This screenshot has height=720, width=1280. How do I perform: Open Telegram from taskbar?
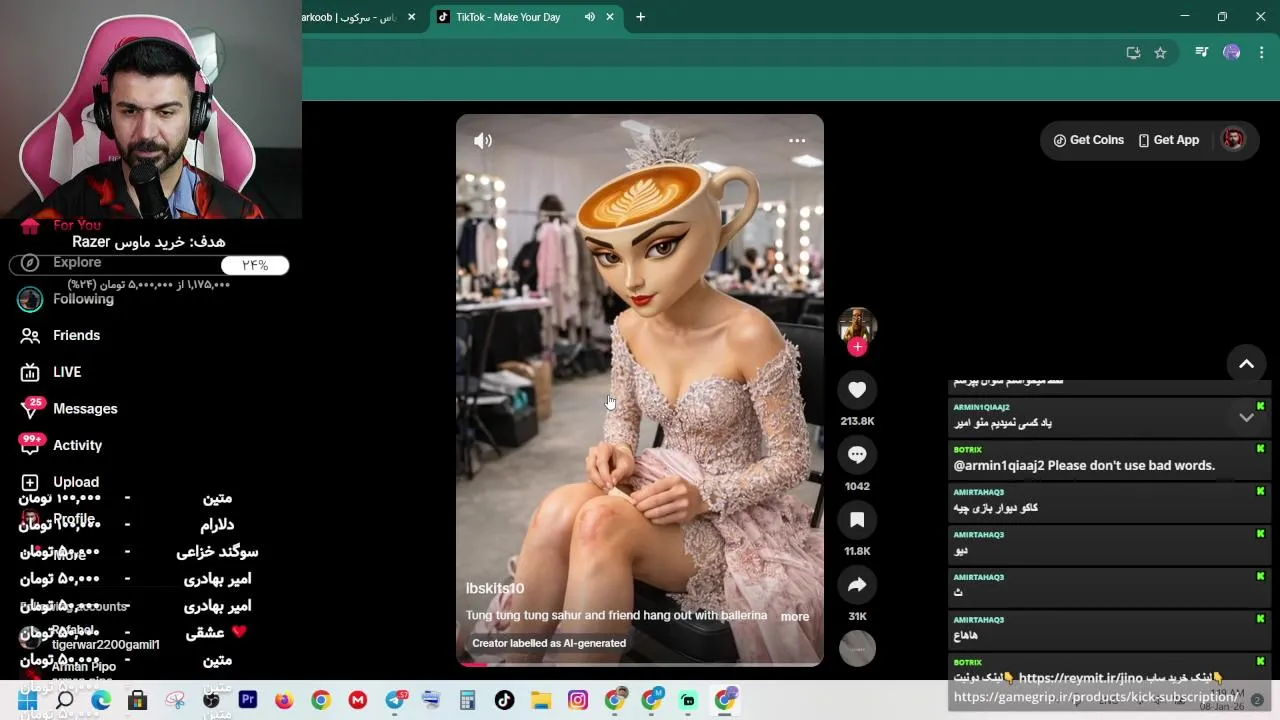(395, 701)
